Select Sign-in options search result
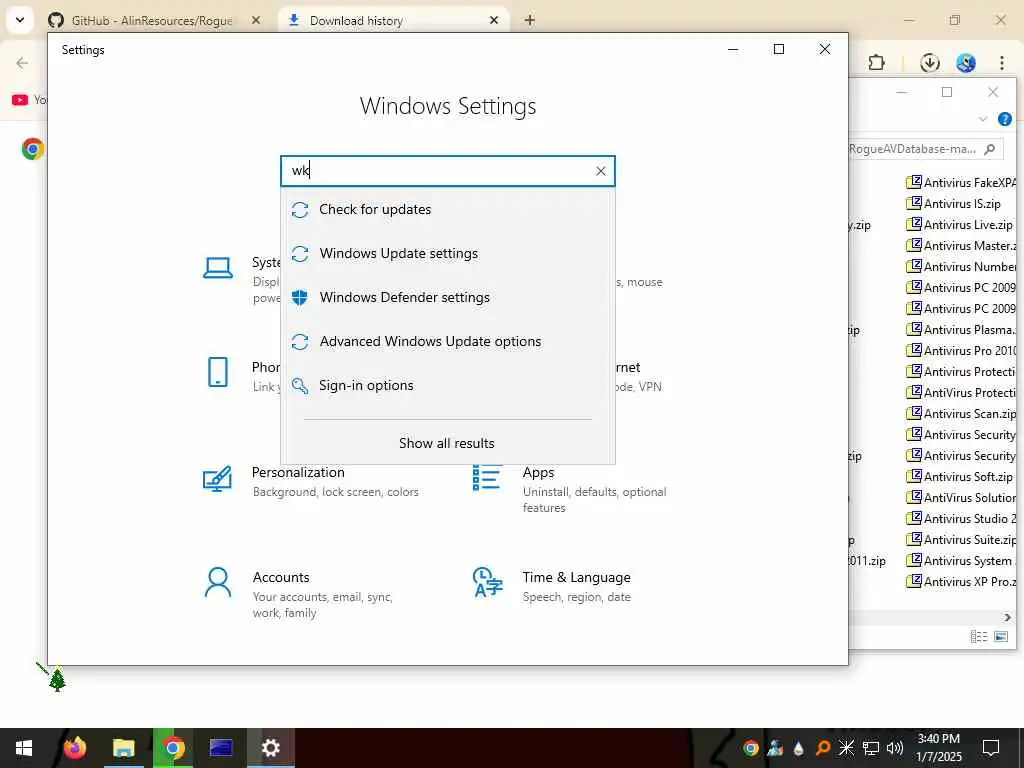1024x768 pixels. point(447,385)
